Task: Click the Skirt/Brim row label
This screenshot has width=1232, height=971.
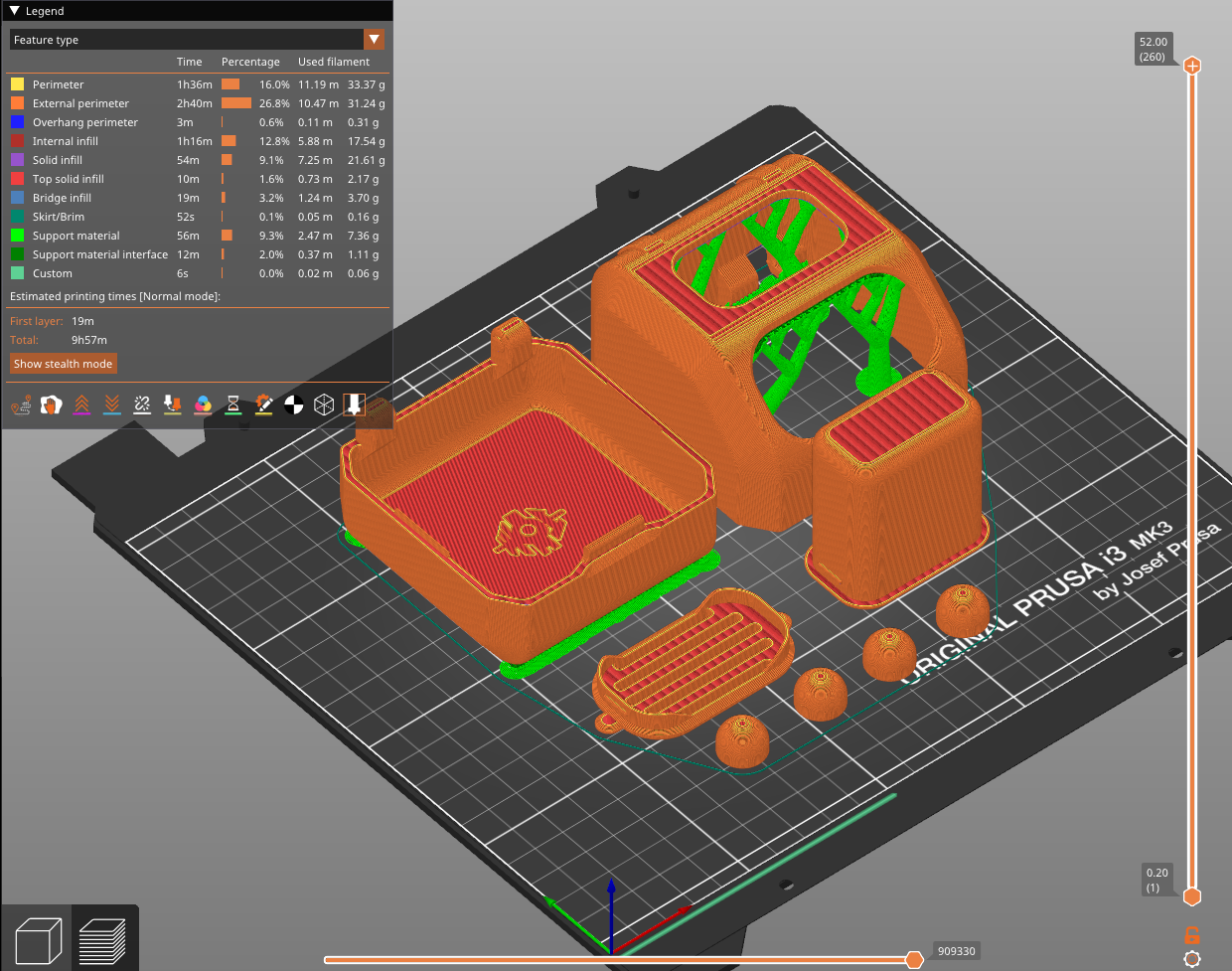Action: 58,217
